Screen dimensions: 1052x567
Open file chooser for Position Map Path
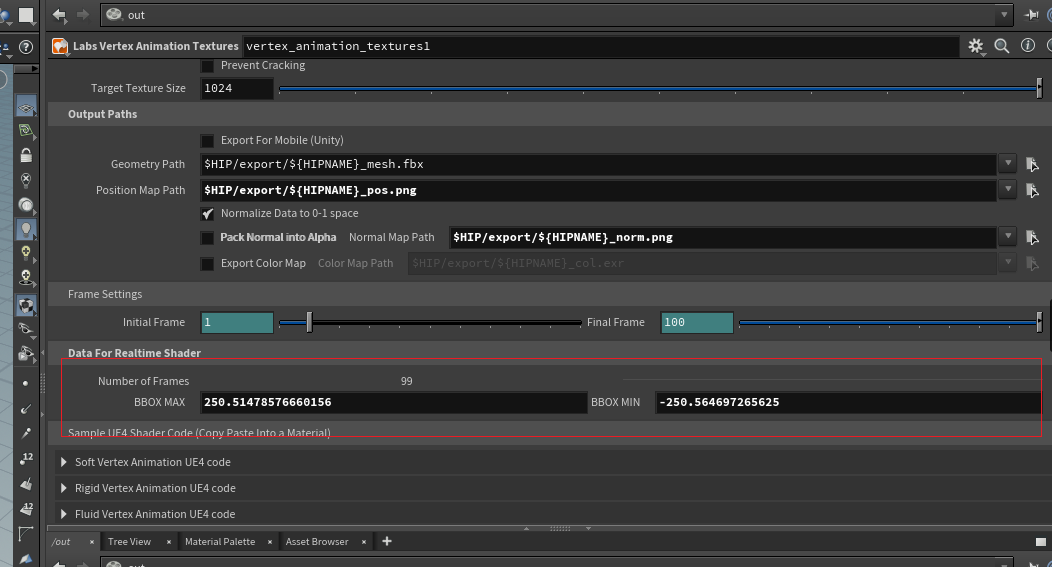click(1033, 190)
